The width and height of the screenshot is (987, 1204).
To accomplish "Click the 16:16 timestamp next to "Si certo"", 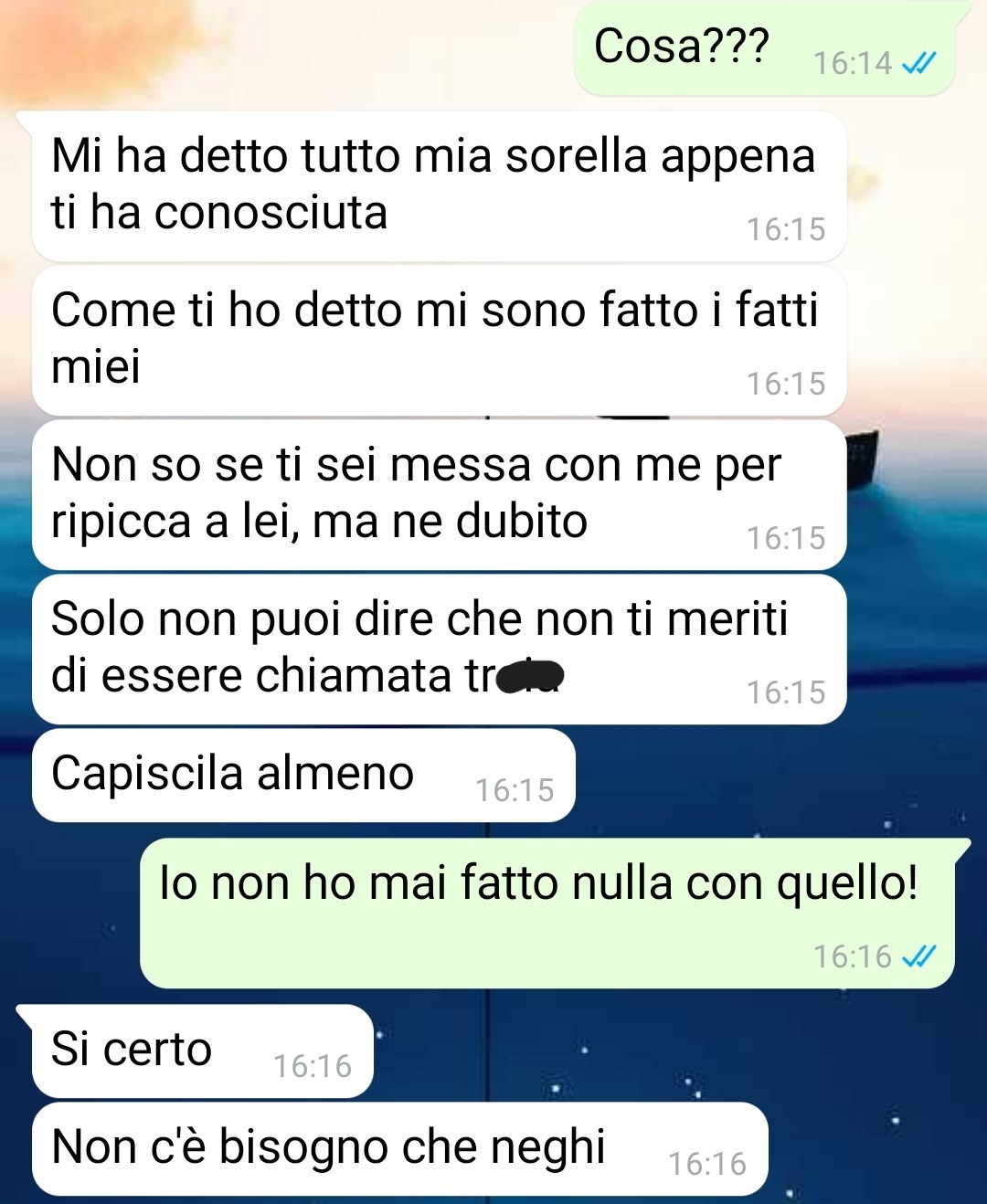I will click(x=313, y=1066).
